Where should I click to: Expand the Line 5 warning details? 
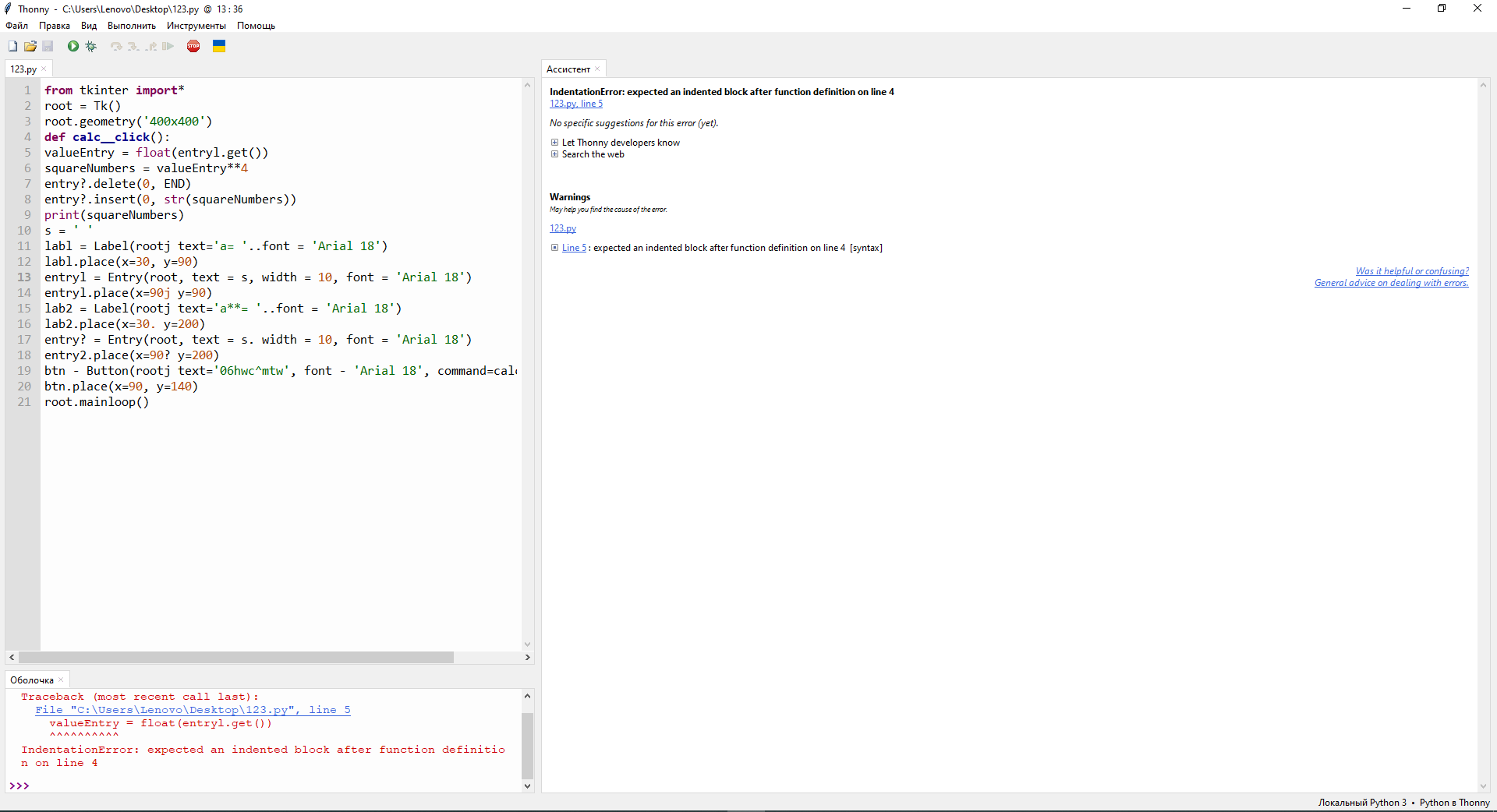tap(554, 248)
